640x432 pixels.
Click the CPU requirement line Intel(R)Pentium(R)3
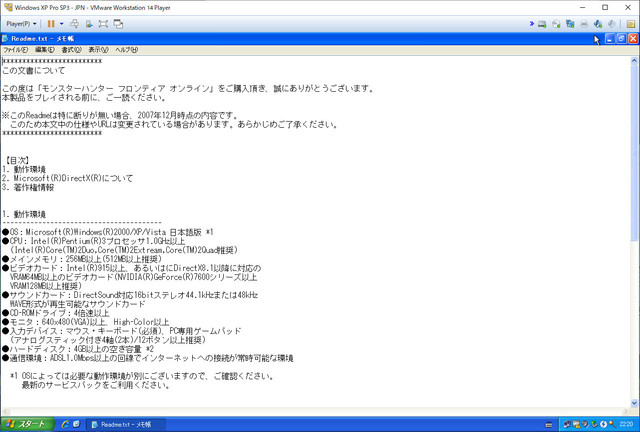(x=93, y=241)
